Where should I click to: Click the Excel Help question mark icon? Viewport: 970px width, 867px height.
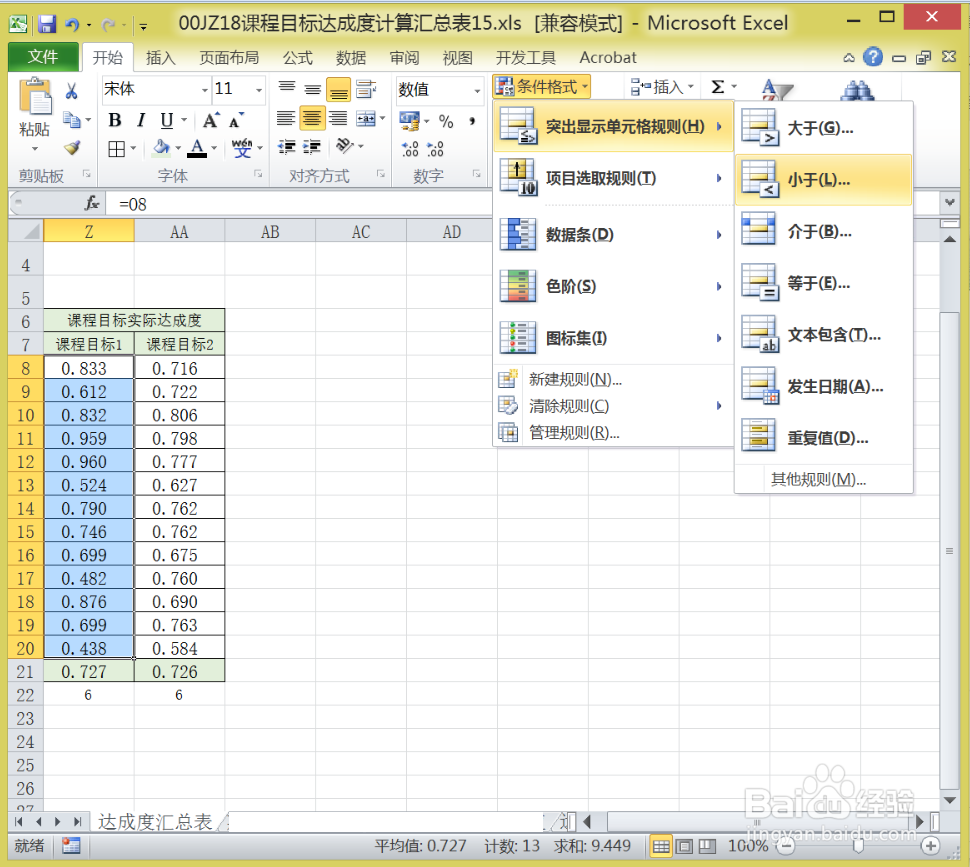(873, 58)
